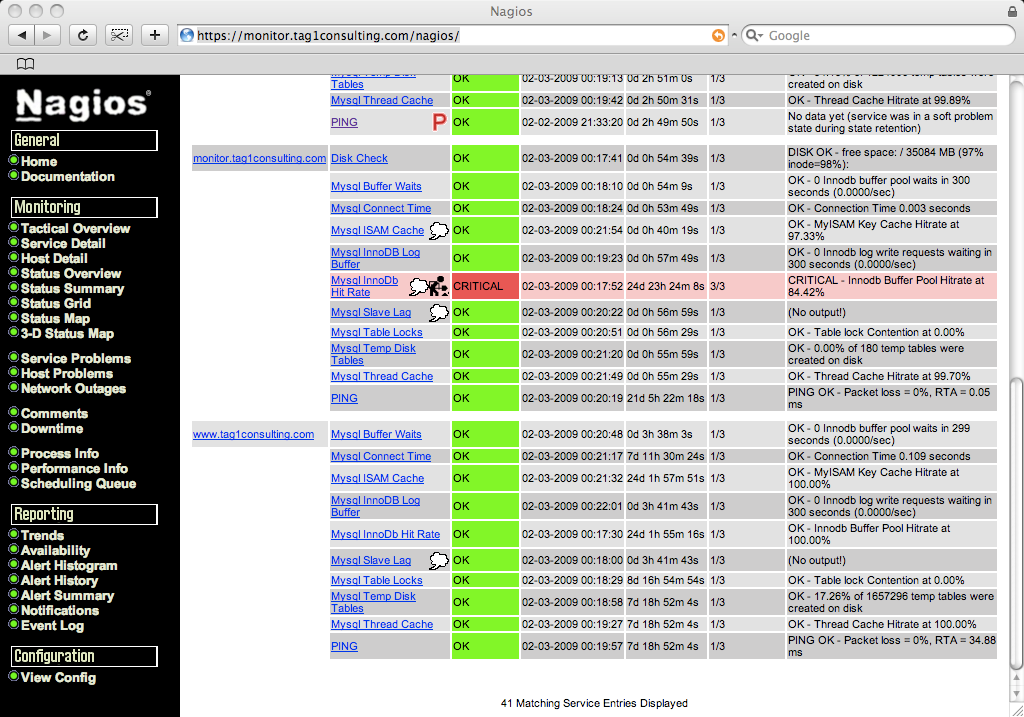Click the CRITICAL status cell
This screenshot has height=717, width=1024.
click(485, 286)
